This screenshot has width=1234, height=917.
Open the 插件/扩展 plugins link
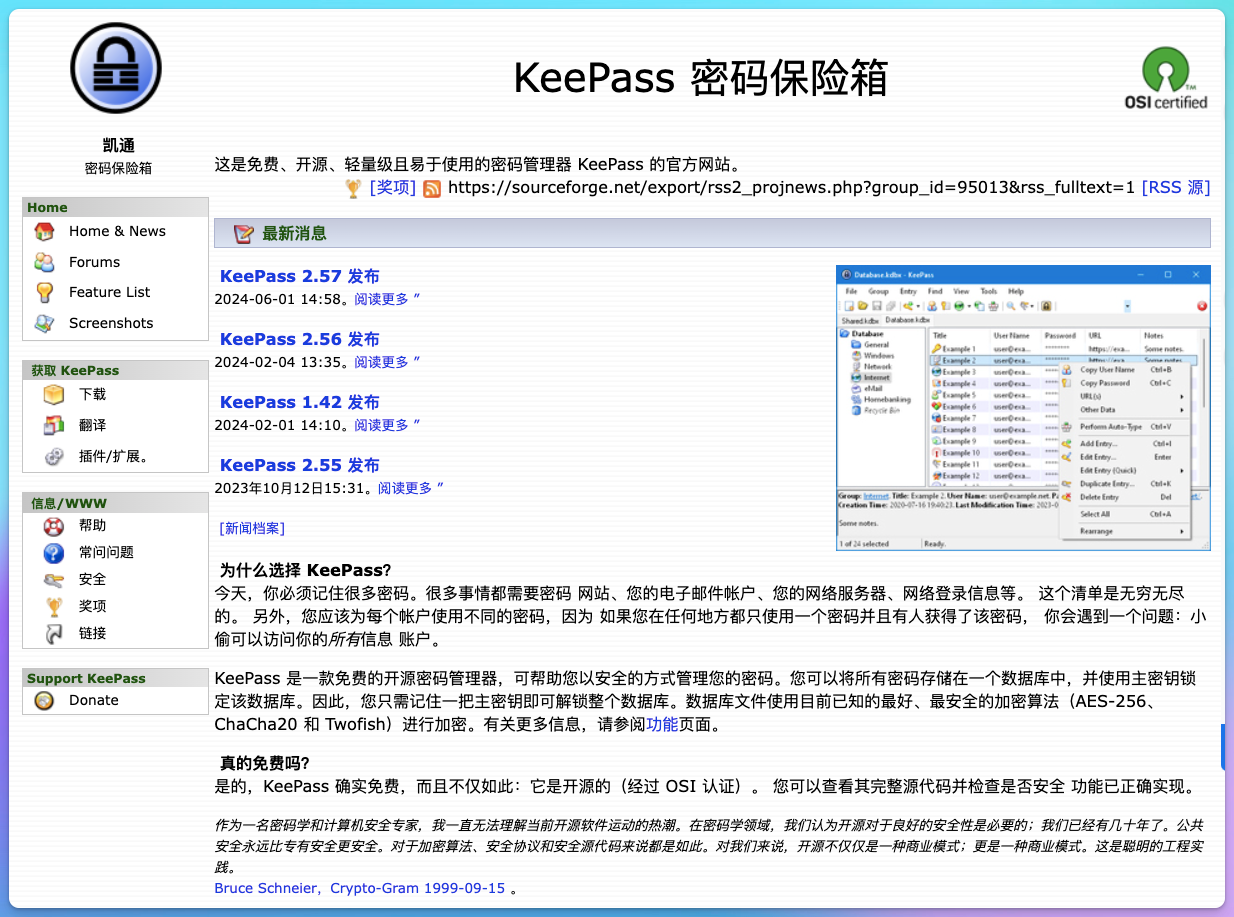point(113,457)
